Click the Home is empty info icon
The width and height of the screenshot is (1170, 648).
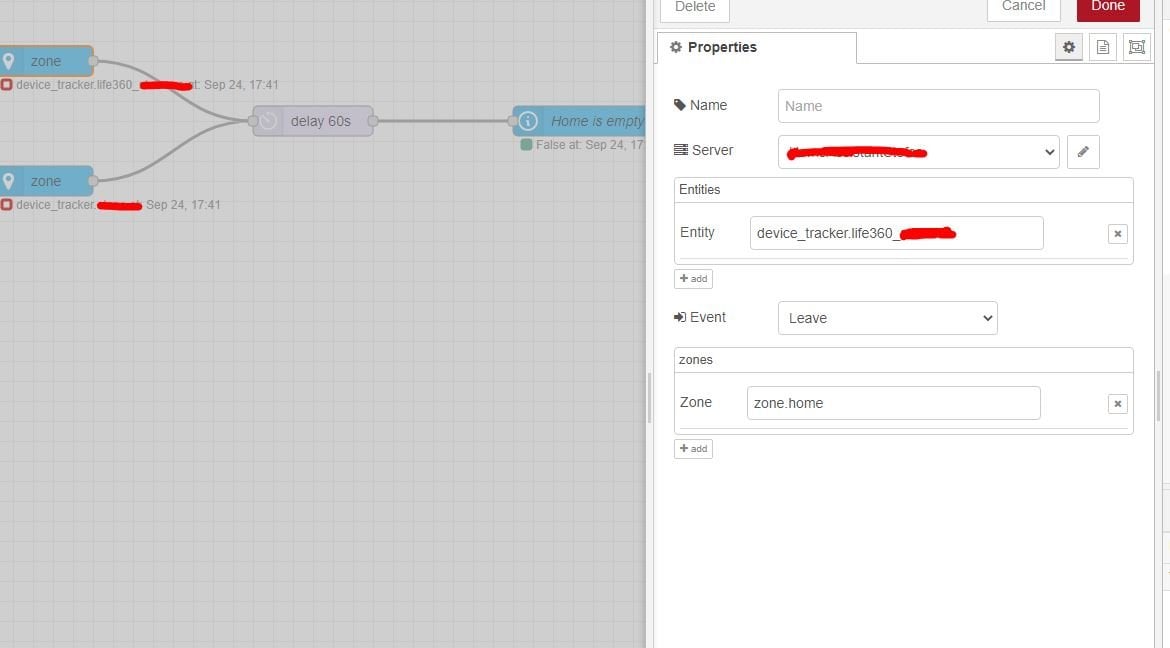[x=528, y=121]
